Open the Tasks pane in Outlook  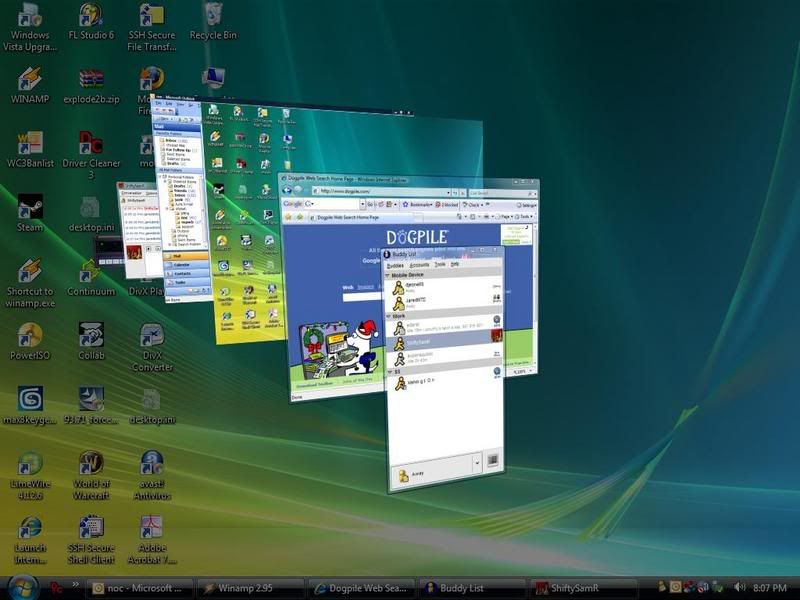[x=186, y=282]
